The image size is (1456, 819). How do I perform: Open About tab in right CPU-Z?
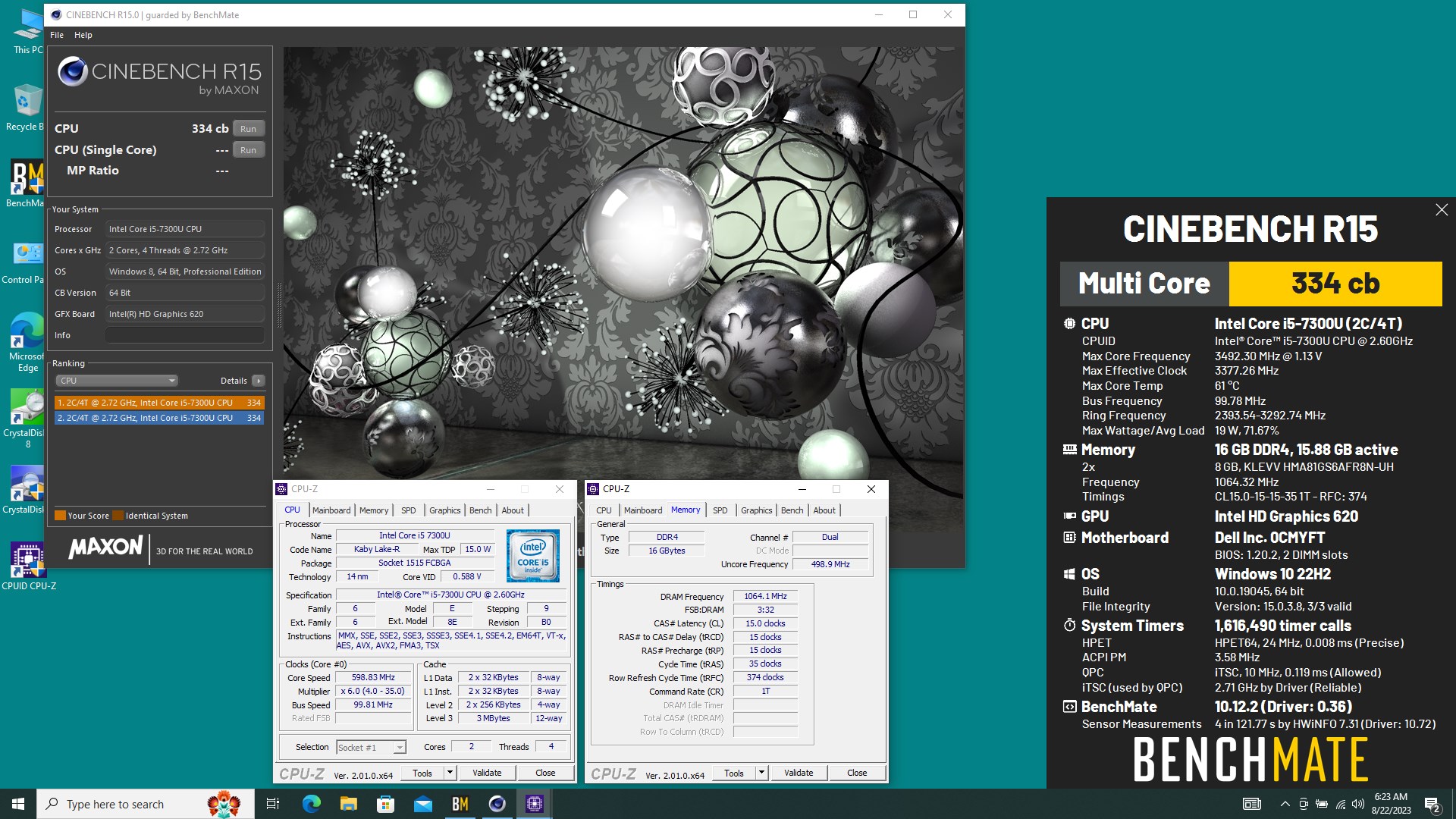pos(824,510)
